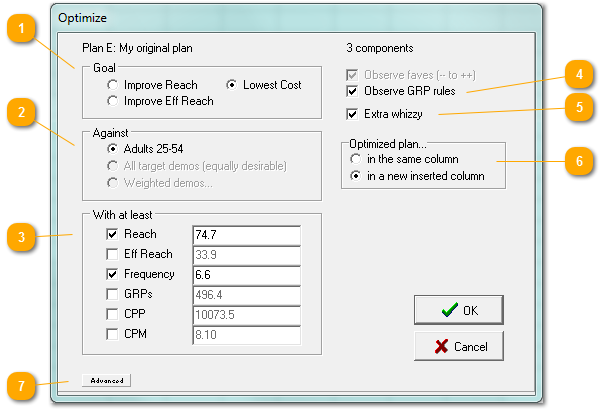Click the Plan E: My original plan text

pyautogui.click(x=137, y=48)
